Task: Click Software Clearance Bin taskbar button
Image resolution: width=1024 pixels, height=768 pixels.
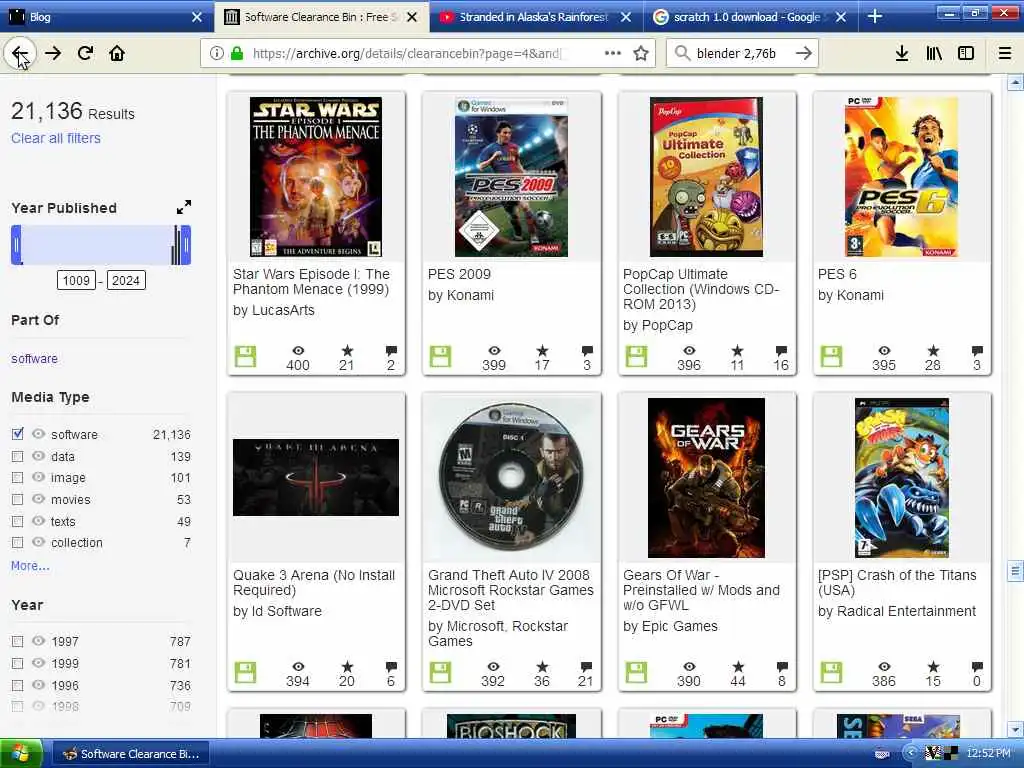Action: coord(131,754)
